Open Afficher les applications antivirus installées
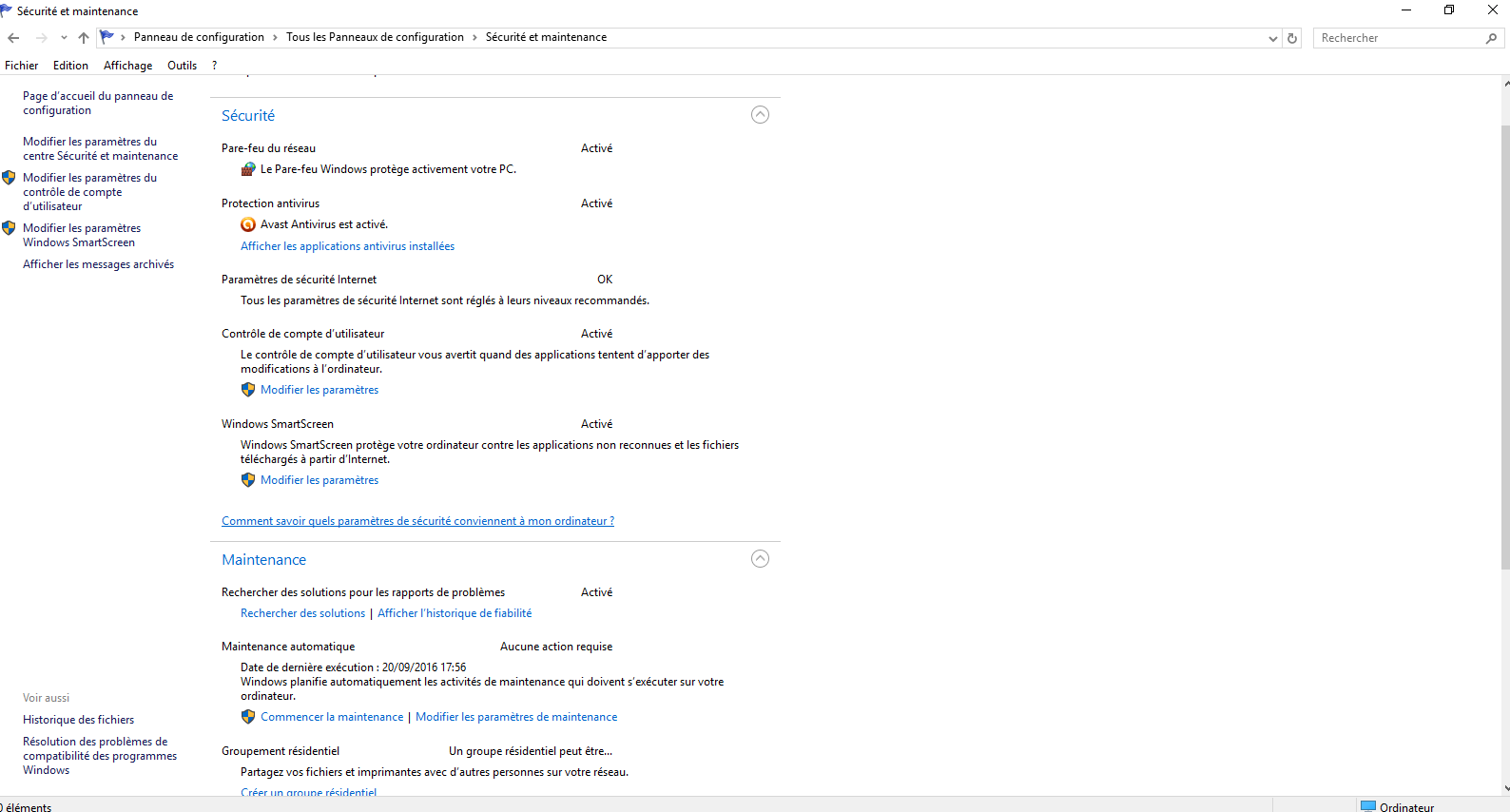Viewport: 1510px width, 812px height. point(347,246)
